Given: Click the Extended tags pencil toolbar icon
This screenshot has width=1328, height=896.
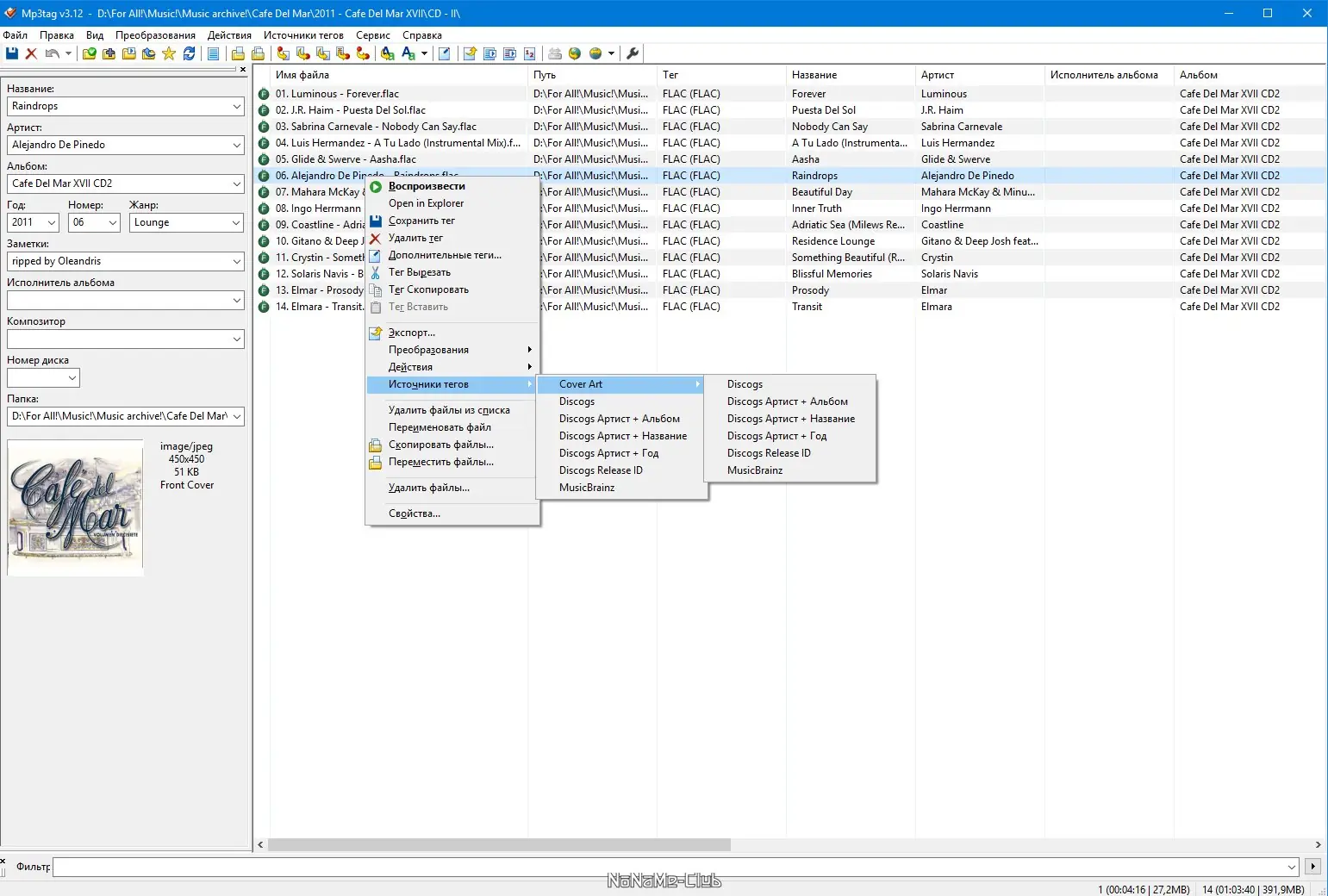Looking at the screenshot, I should (445, 53).
